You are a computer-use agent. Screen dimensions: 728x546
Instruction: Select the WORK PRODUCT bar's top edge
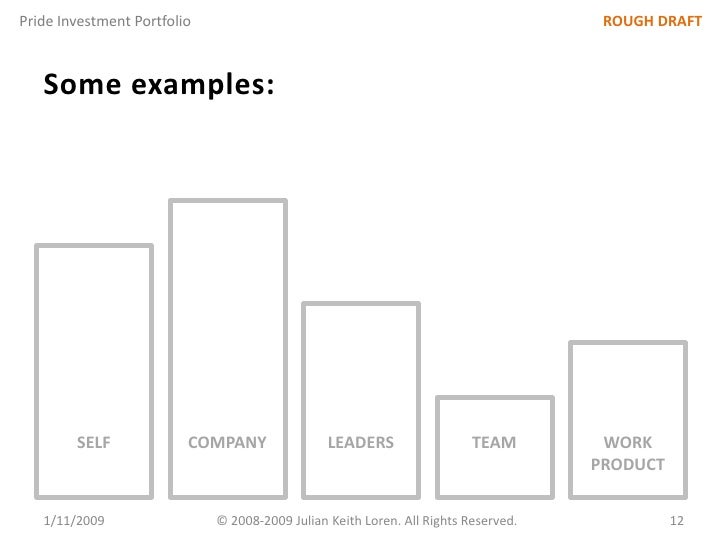coord(627,343)
